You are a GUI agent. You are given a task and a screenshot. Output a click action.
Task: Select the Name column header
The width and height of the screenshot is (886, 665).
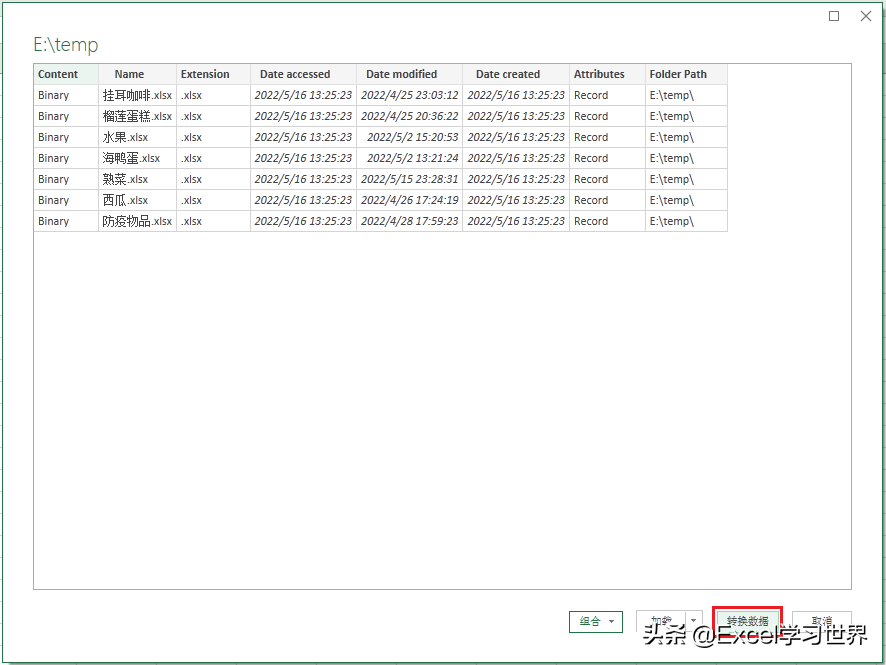(137, 74)
